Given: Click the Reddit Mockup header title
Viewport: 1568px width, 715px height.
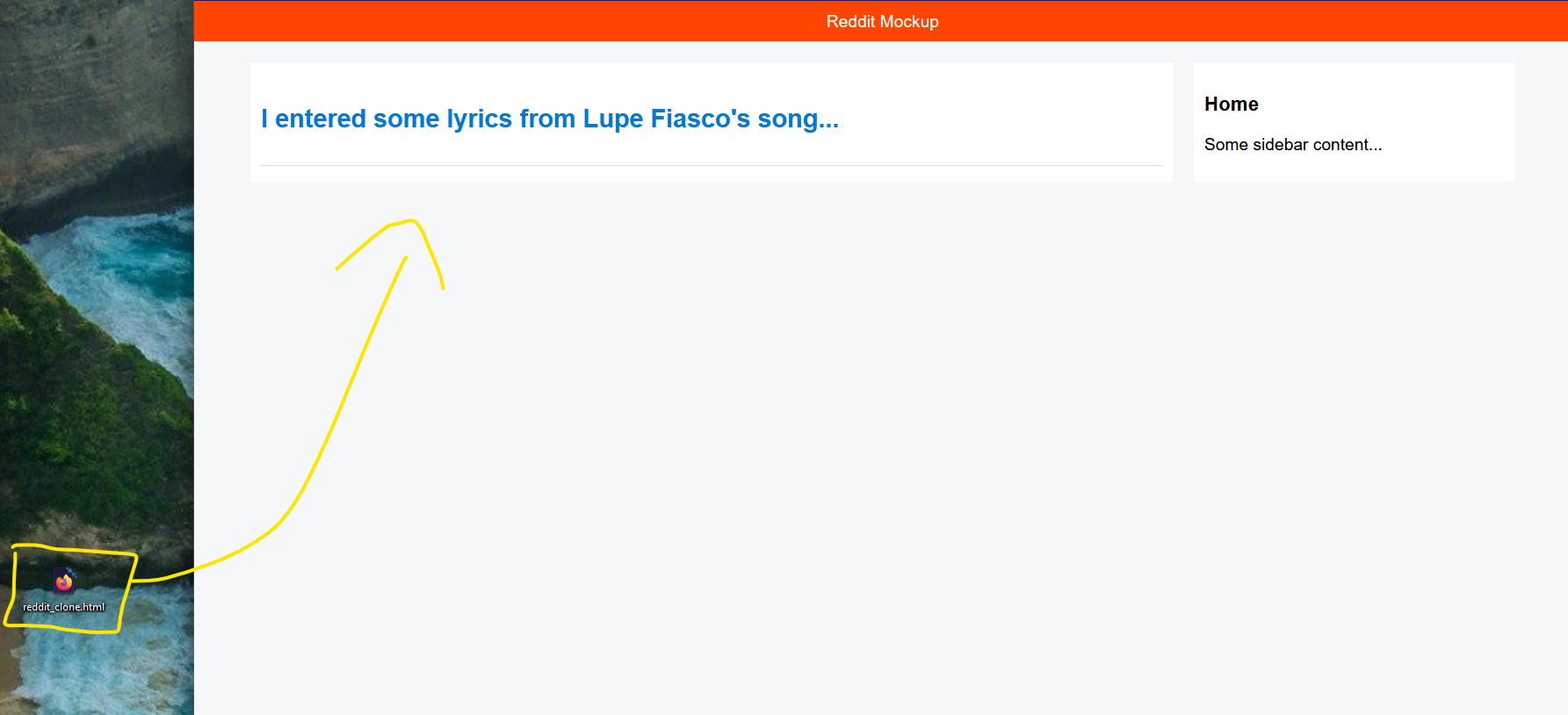Looking at the screenshot, I should (x=882, y=21).
